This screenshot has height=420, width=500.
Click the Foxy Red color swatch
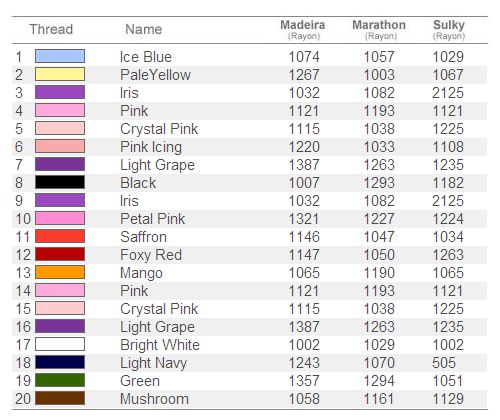point(60,254)
